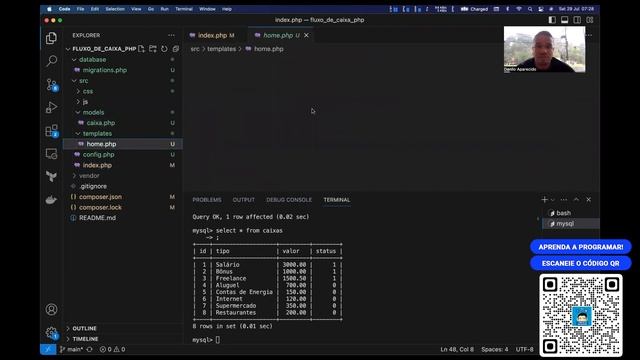Open terminal panel more actions
The image size is (640, 360).
[564, 200]
